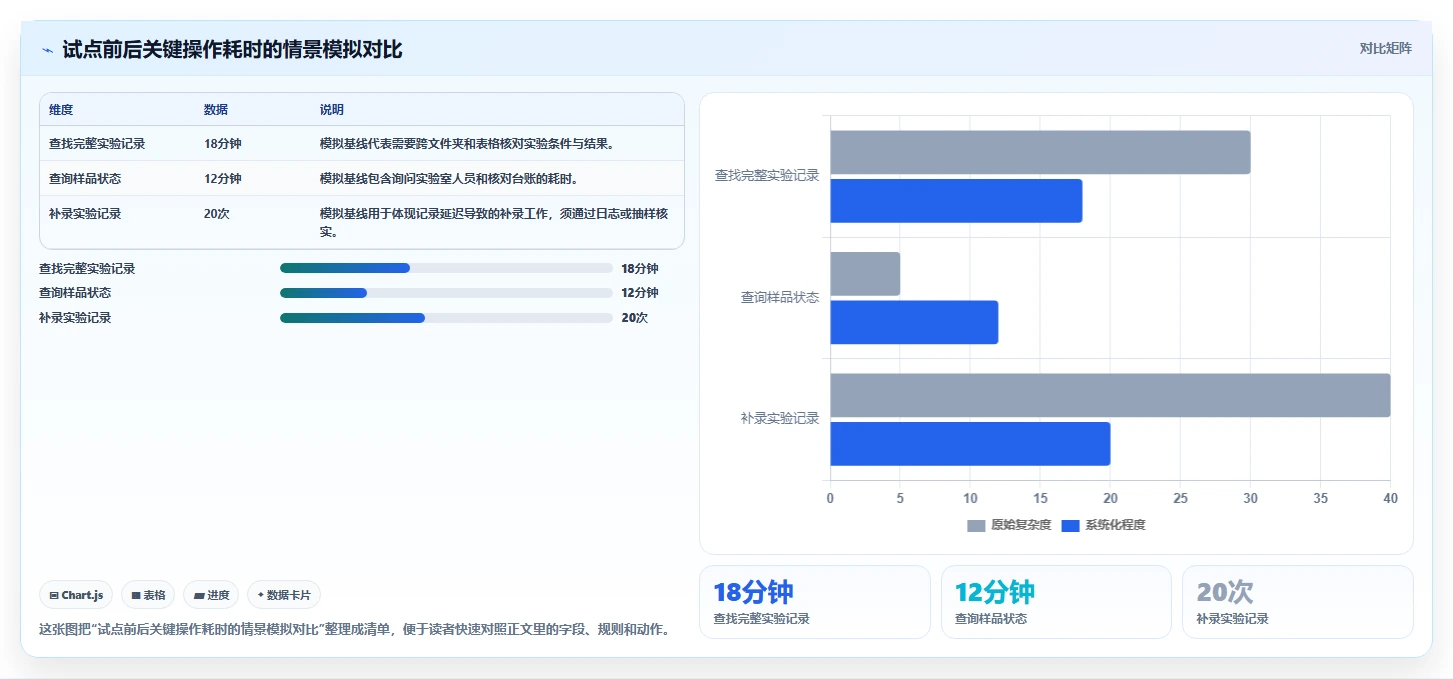Click gray bar for 查找完整实验记录 in chart
The width and height of the screenshot is (1453, 679).
click(x=1040, y=152)
